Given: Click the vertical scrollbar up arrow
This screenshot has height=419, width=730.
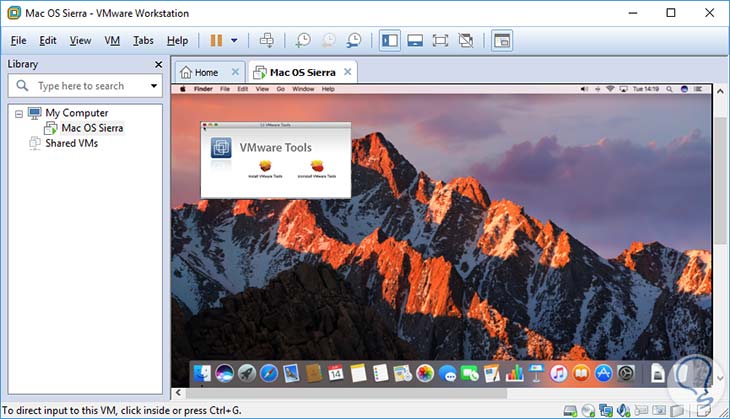Looking at the screenshot, I should point(720,91).
